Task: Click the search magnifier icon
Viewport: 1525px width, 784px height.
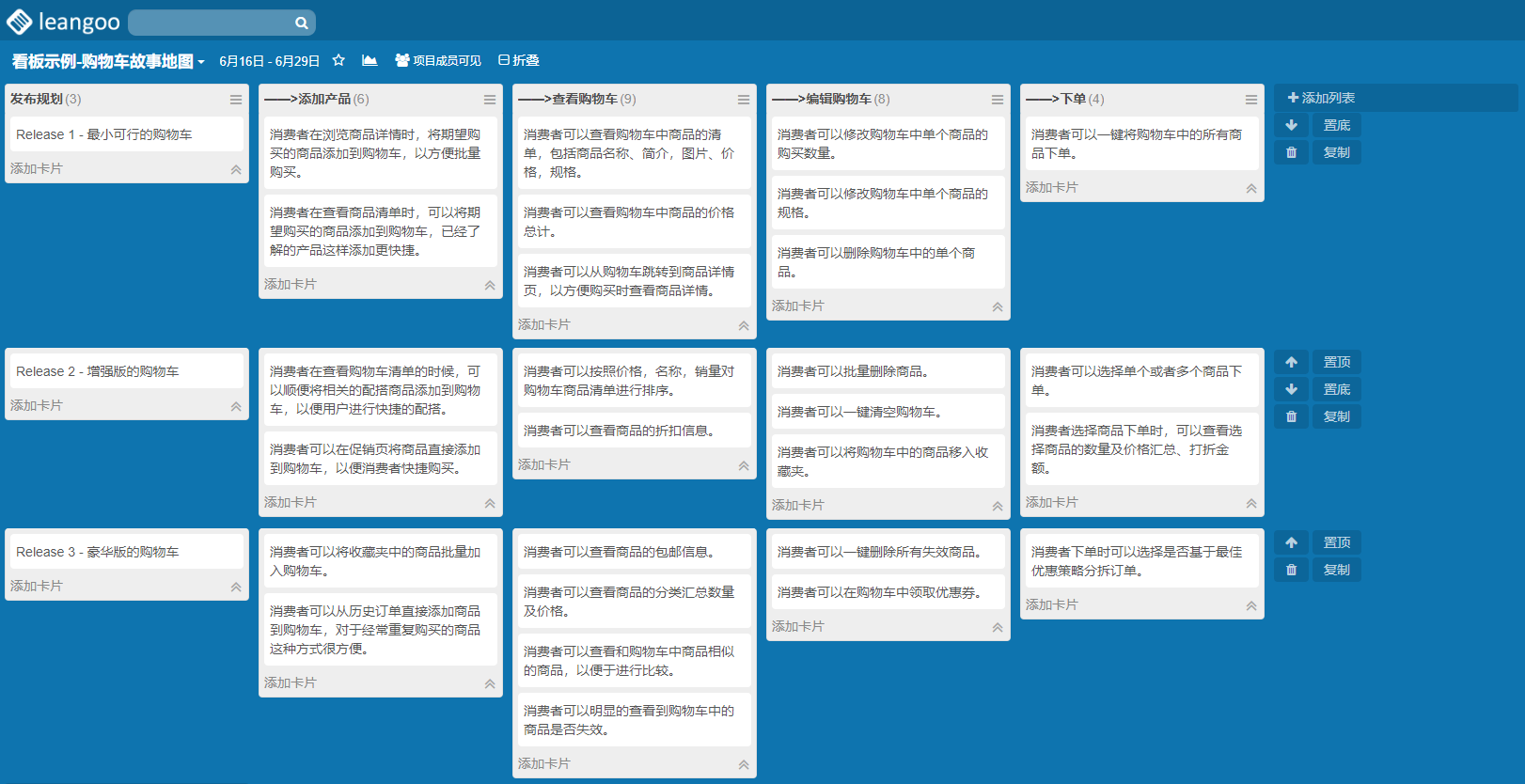Action: [x=301, y=23]
